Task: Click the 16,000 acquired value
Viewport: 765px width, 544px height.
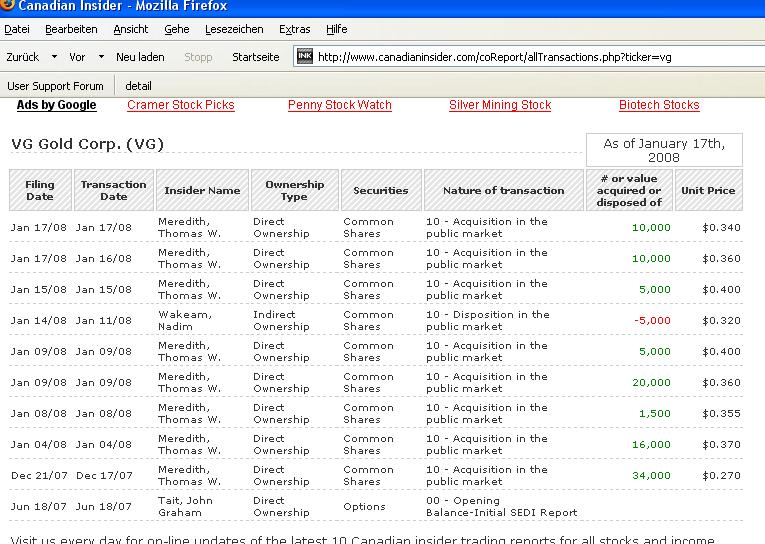Action: click(x=651, y=444)
